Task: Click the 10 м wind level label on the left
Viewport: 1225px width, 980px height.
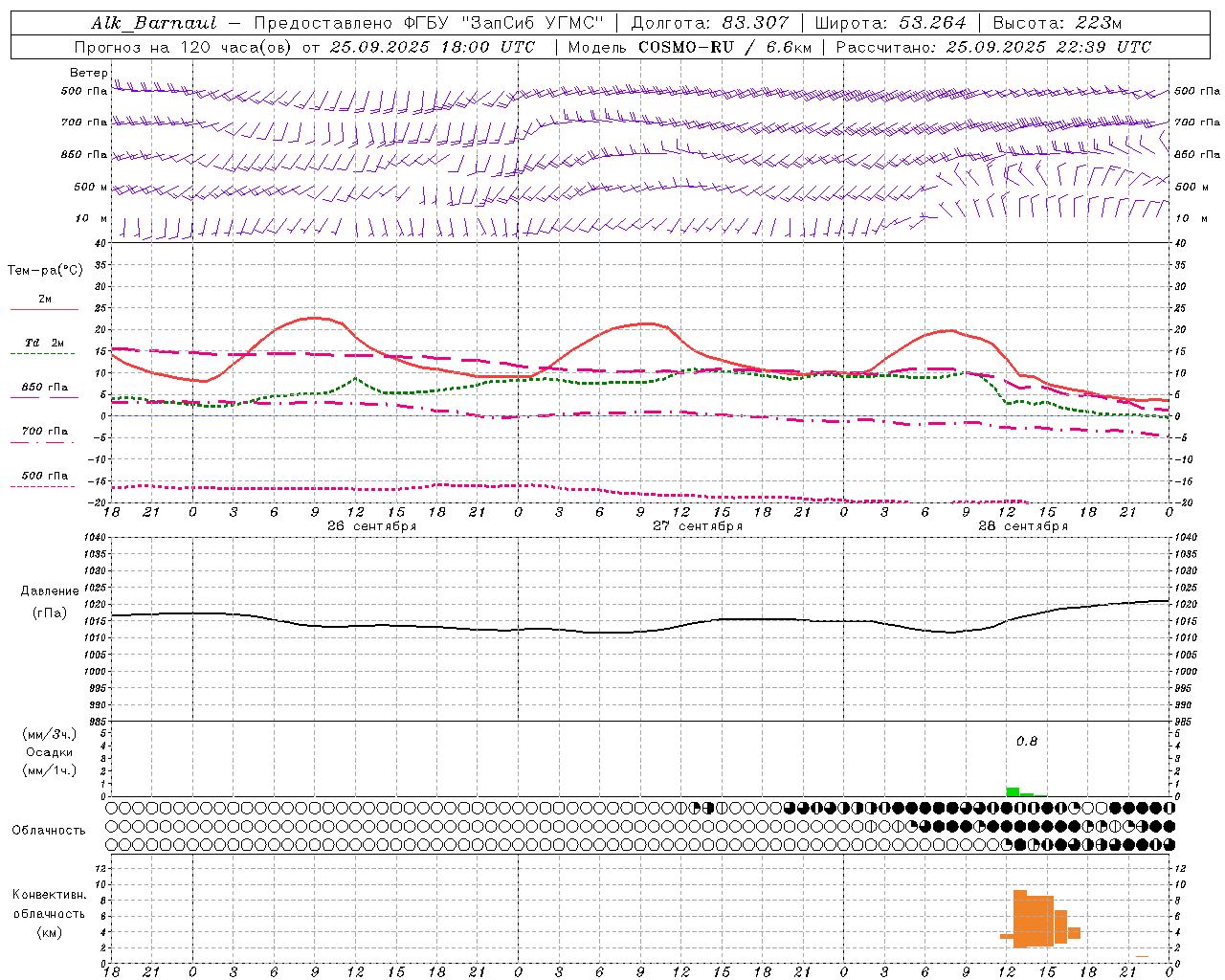Action: (x=92, y=218)
